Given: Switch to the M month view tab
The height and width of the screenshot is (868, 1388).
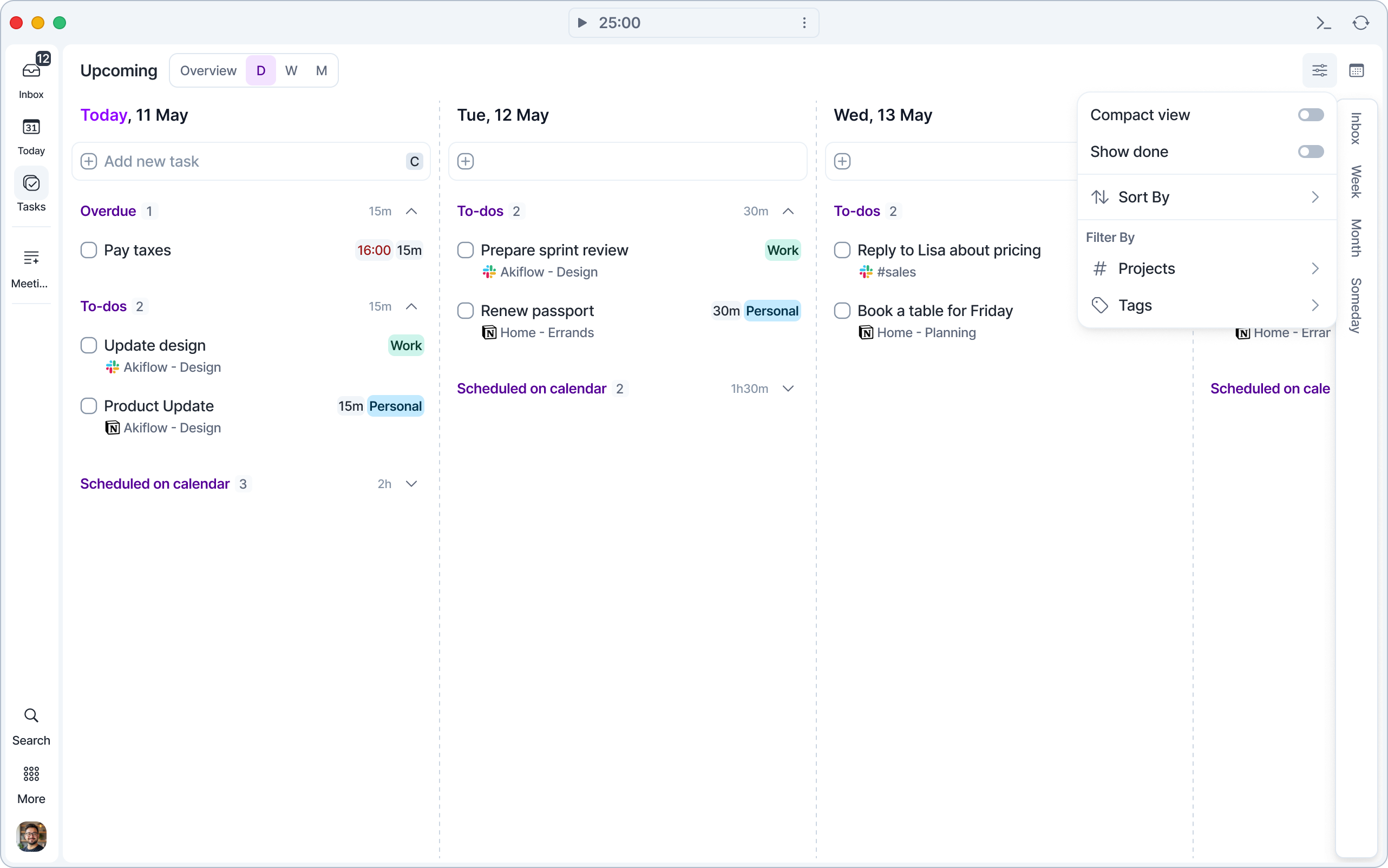Looking at the screenshot, I should coord(321,70).
